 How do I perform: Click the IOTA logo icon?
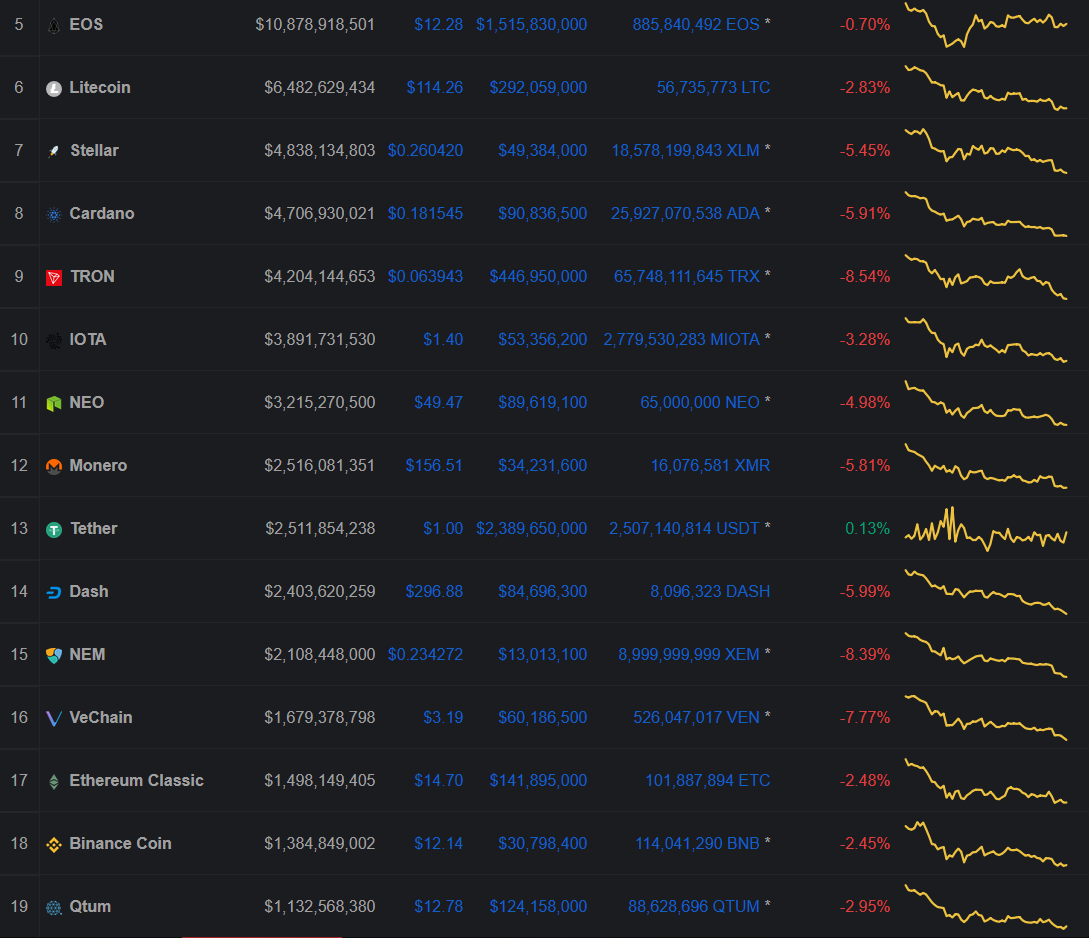tap(53, 340)
